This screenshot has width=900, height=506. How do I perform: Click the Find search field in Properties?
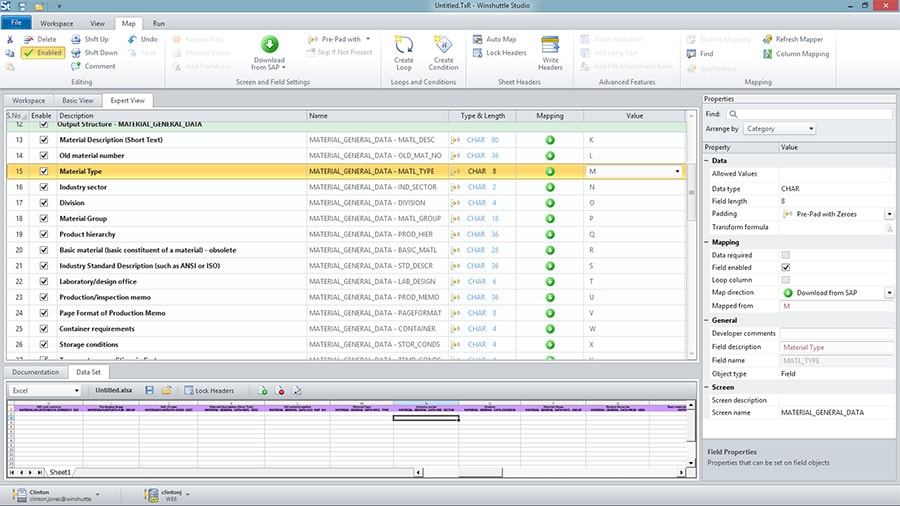click(810, 114)
